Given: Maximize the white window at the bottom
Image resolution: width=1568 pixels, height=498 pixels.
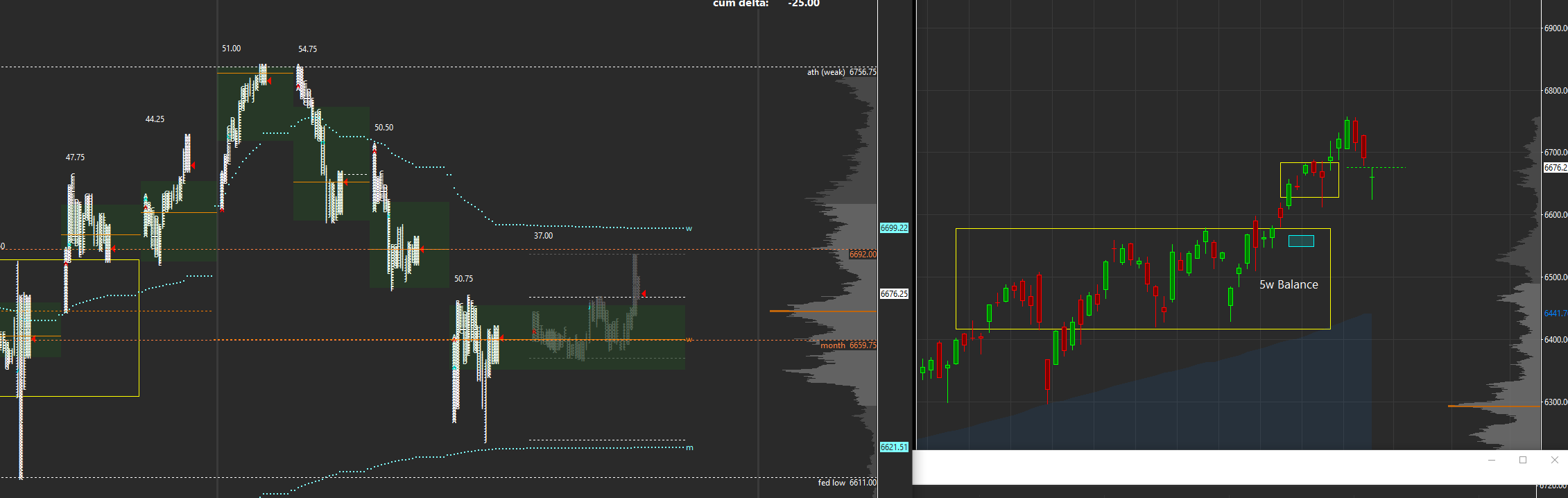Looking at the screenshot, I should pos(1523,460).
